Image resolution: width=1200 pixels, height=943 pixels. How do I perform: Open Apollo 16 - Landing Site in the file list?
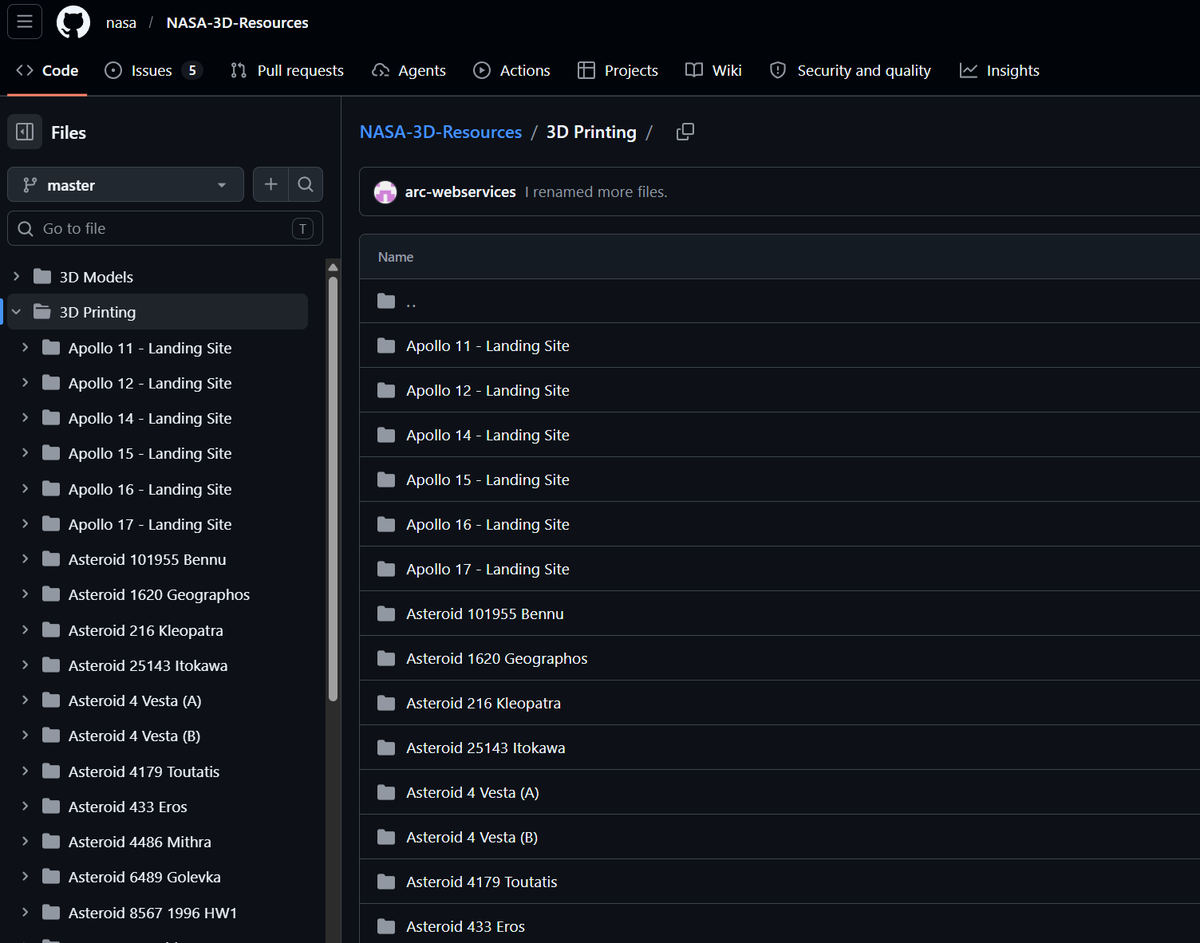click(488, 524)
